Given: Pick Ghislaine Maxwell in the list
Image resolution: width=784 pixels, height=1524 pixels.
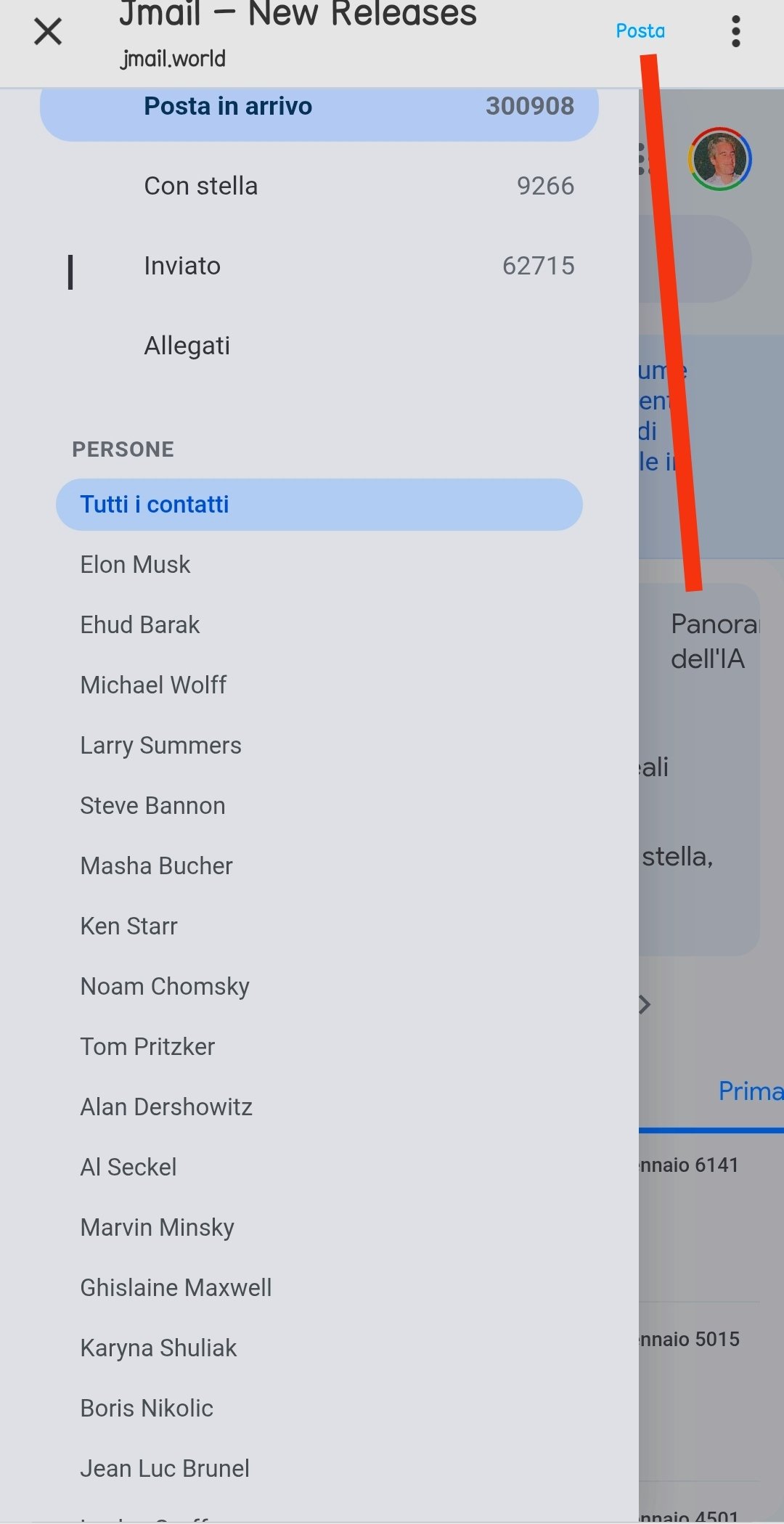Looking at the screenshot, I should 176,1288.
